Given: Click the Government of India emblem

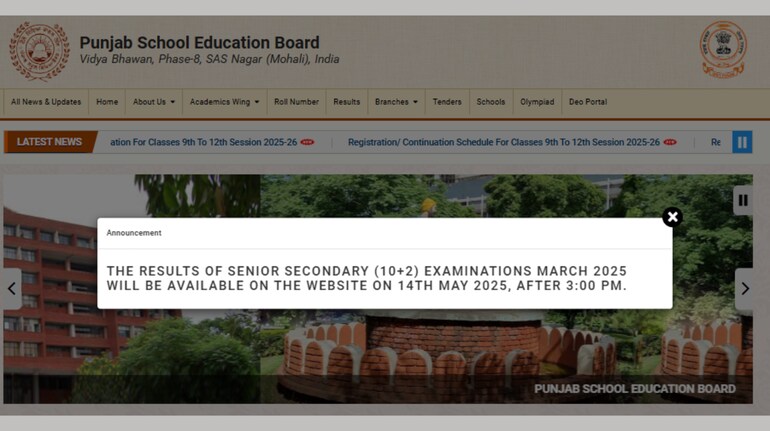Looking at the screenshot, I should click(x=722, y=50).
